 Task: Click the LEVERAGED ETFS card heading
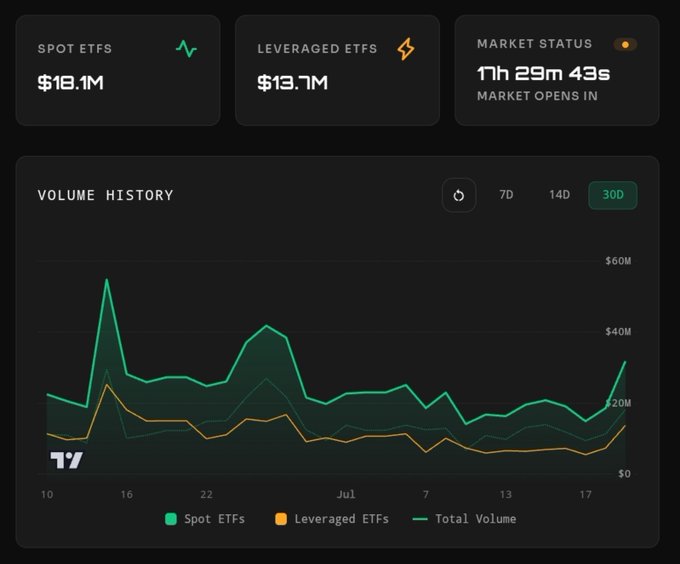(317, 49)
